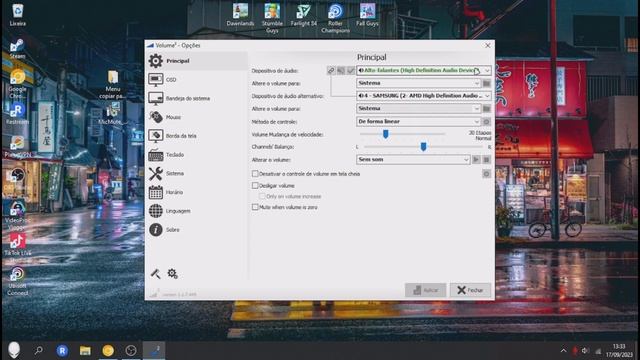The height and width of the screenshot is (360, 640).
Task: Click the Menu copiar pa... folder icon
Action: pyautogui.click(x=113, y=84)
